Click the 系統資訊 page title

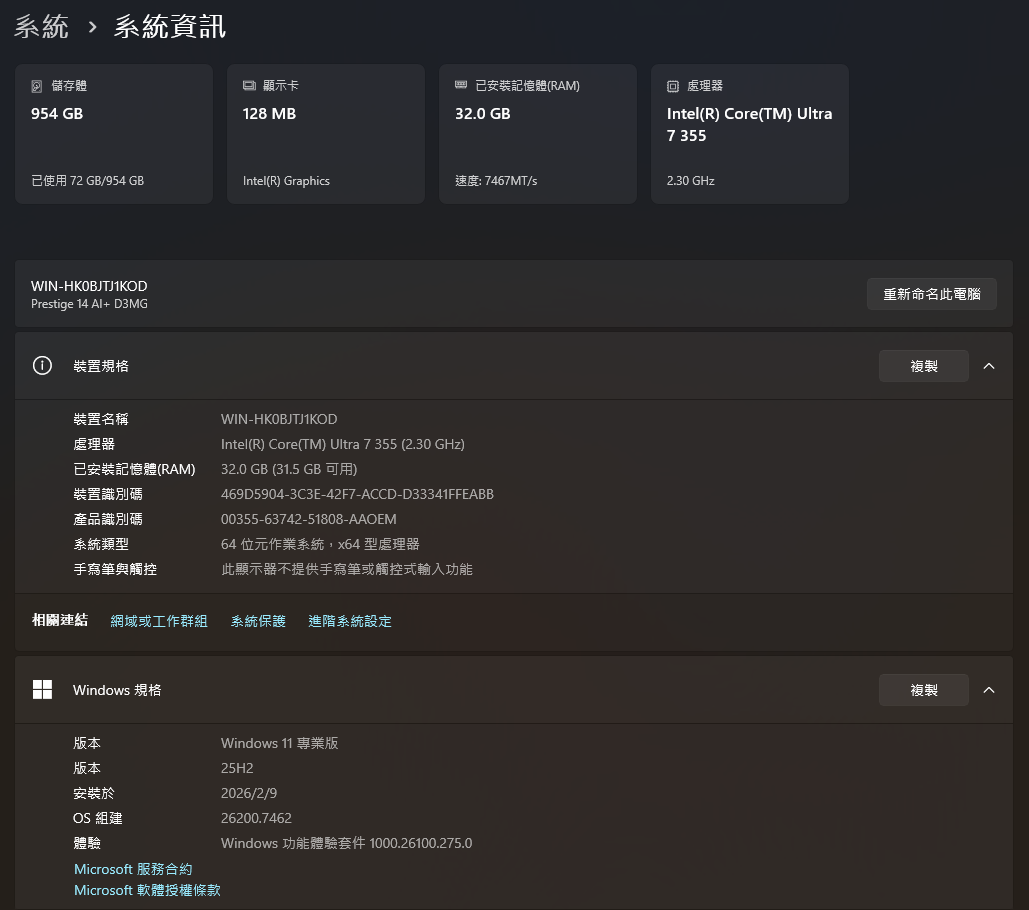(168, 28)
